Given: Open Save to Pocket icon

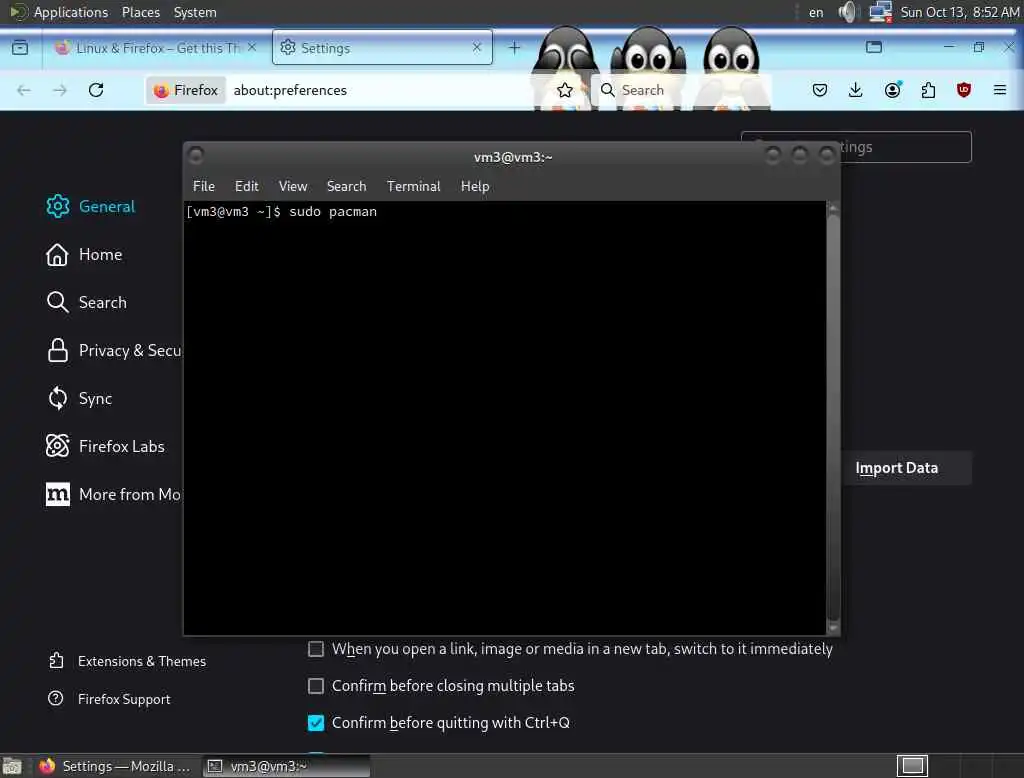Looking at the screenshot, I should [x=820, y=90].
